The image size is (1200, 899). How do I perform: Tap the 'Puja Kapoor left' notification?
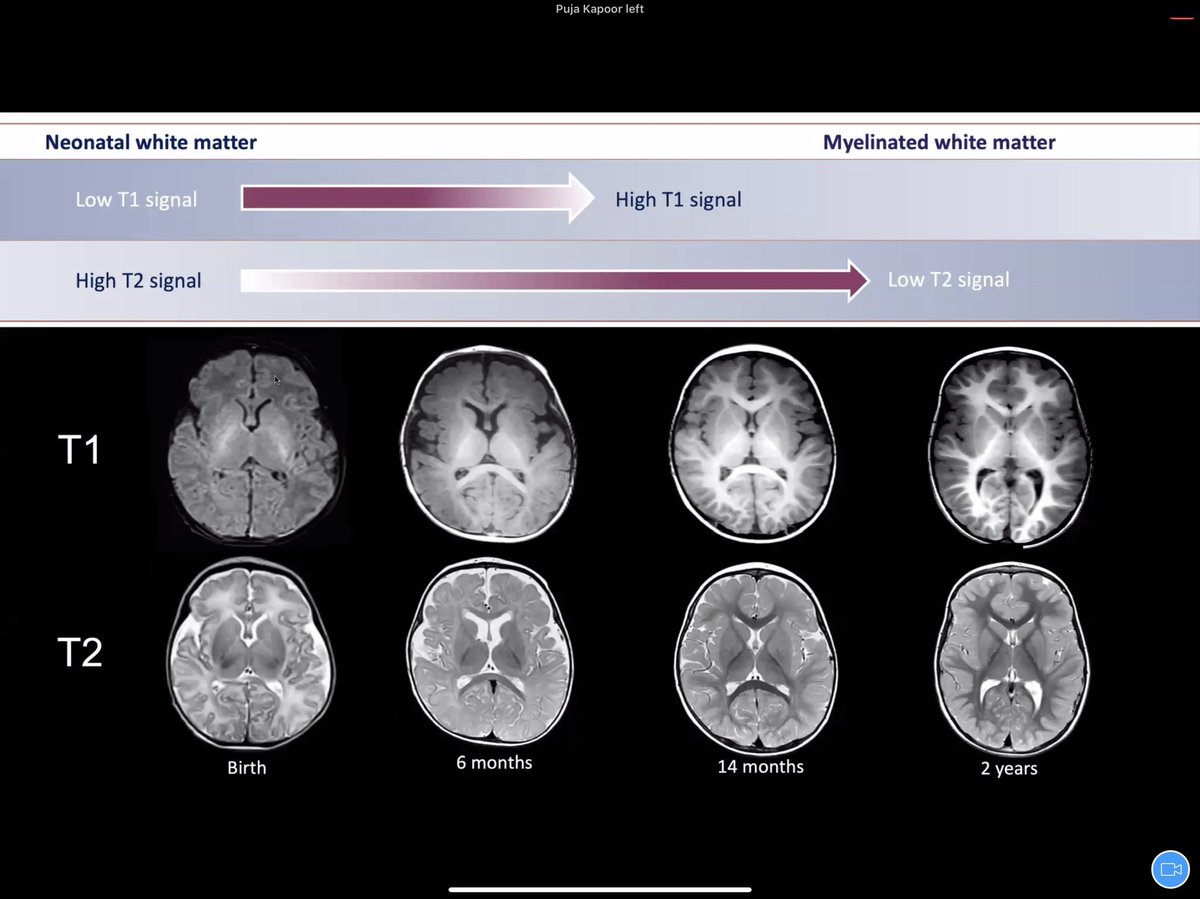[x=600, y=10]
